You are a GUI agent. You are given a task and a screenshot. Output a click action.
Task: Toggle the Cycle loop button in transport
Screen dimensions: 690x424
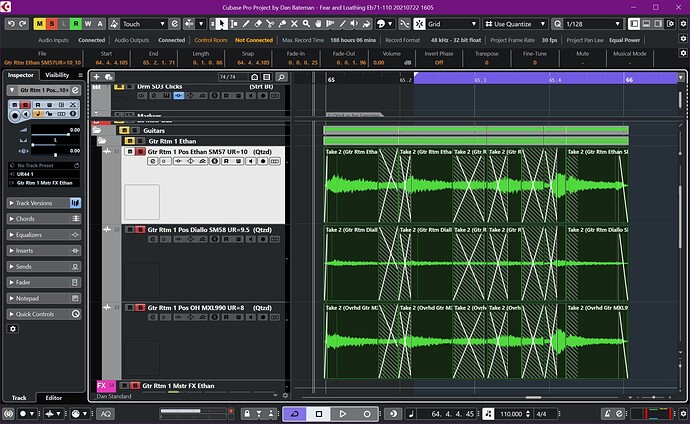click(x=295, y=414)
